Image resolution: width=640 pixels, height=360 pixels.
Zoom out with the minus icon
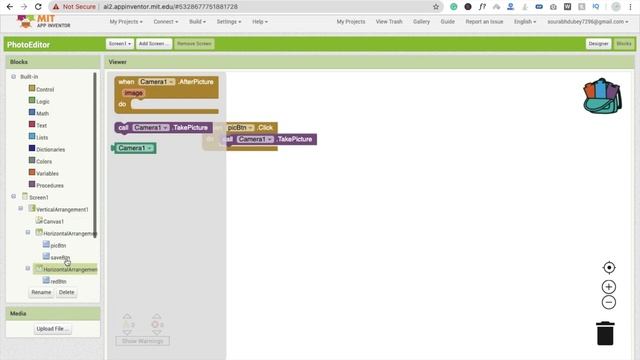pos(609,302)
